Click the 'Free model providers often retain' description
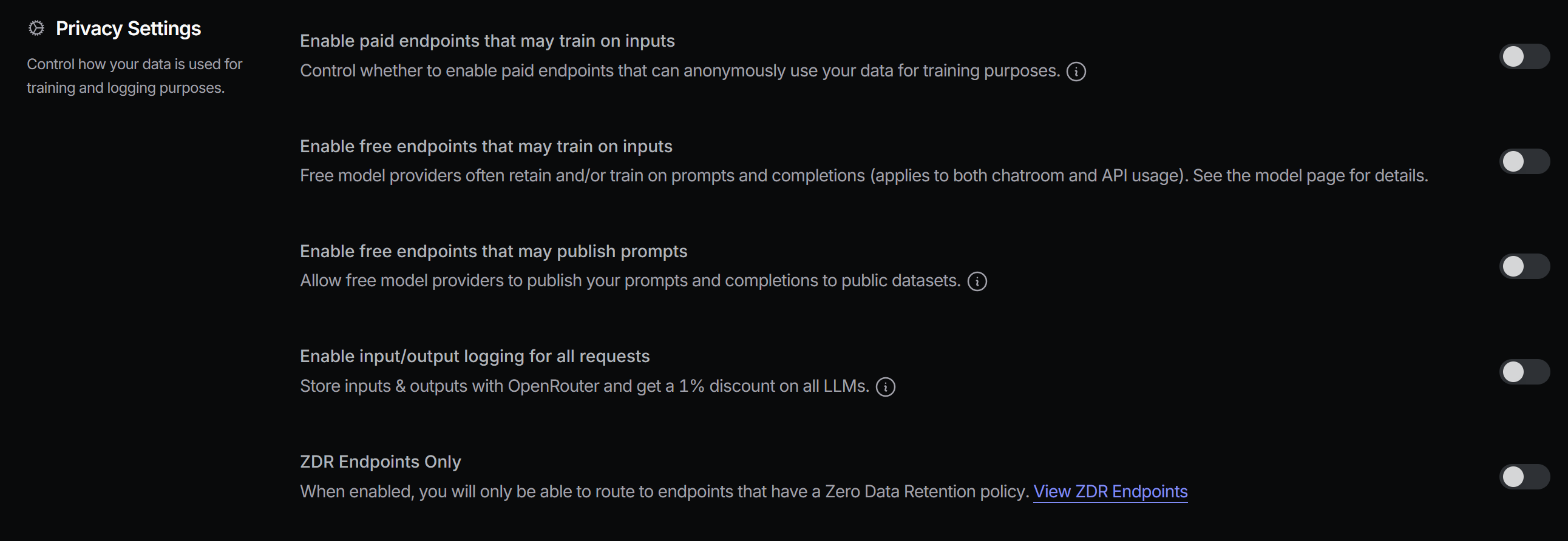 click(863, 176)
